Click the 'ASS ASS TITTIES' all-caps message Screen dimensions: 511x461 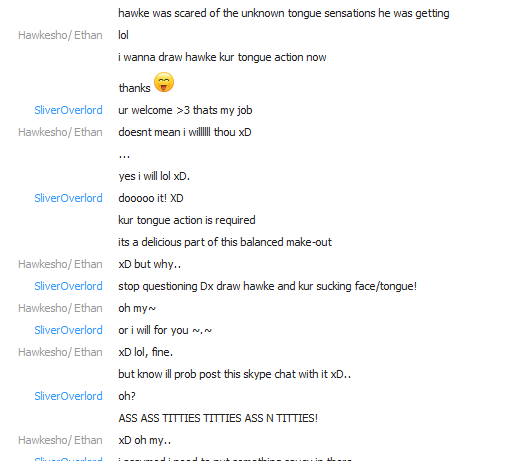point(218,418)
